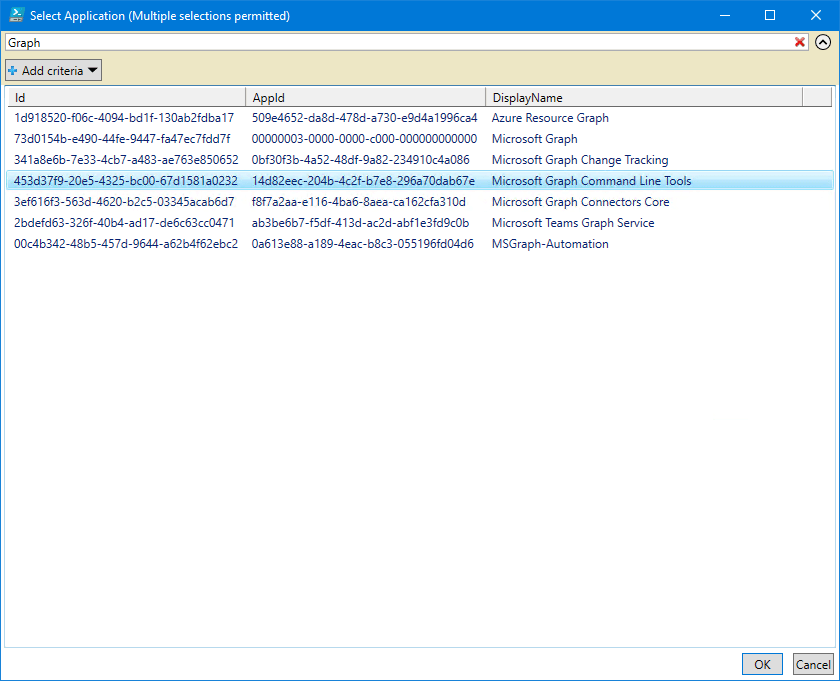Select Microsoft Graph Connectors Core row
Viewport: 840px width, 681px height.
click(x=580, y=202)
